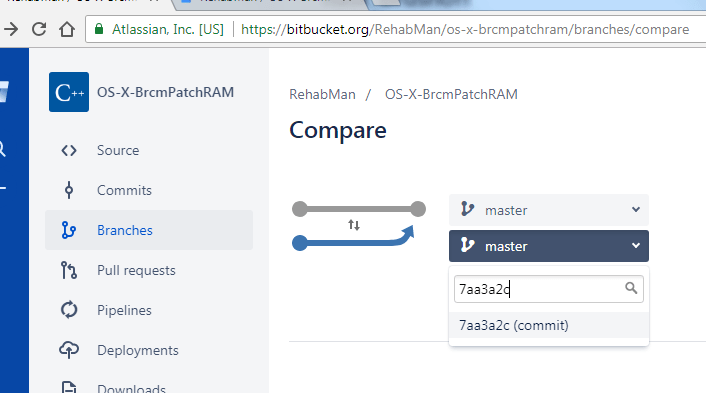Click the Branches fork icon
Image resolution: width=706 pixels, height=393 pixels.
(x=69, y=230)
